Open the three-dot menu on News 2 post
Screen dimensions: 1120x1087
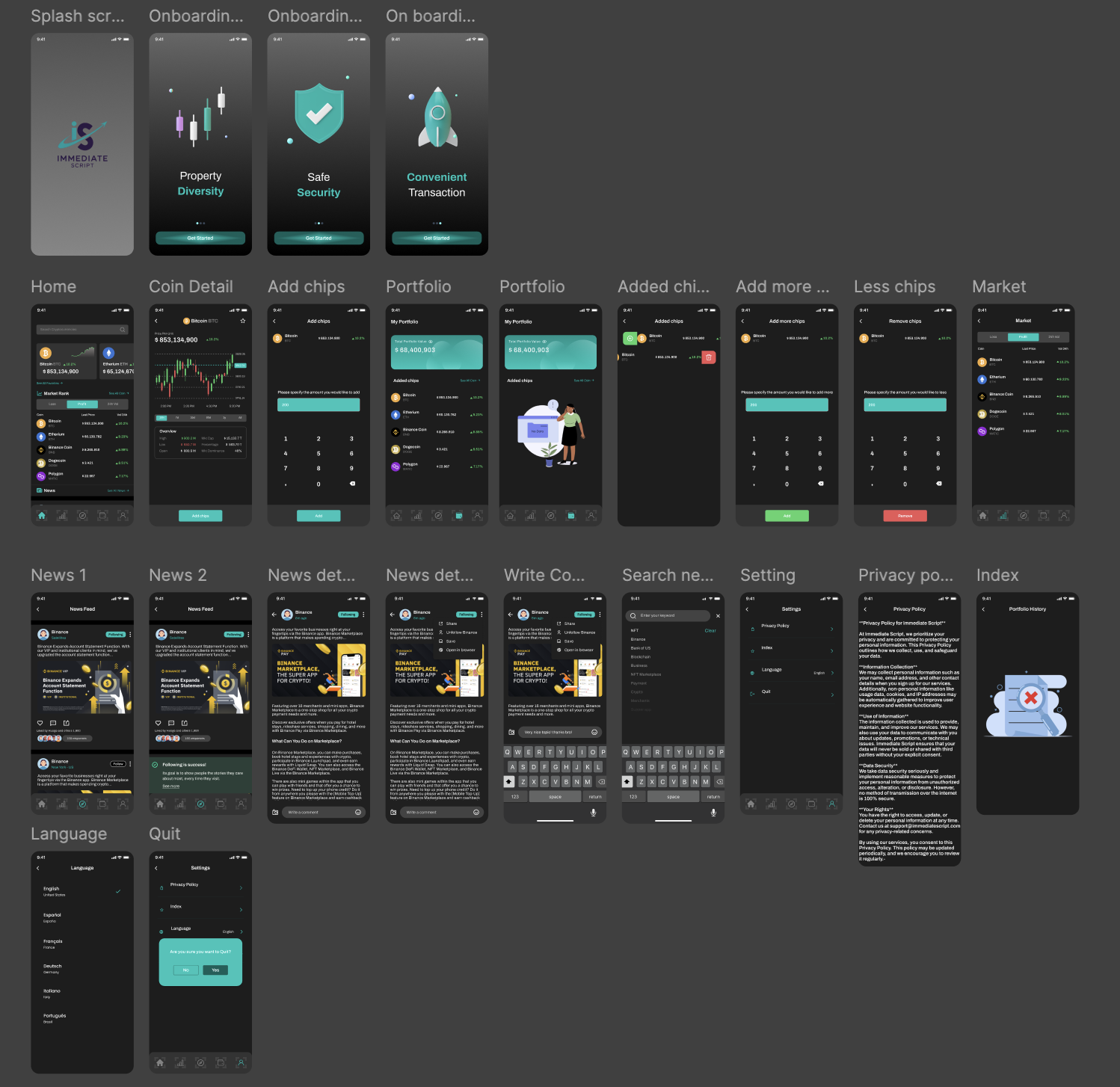(248, 634)
